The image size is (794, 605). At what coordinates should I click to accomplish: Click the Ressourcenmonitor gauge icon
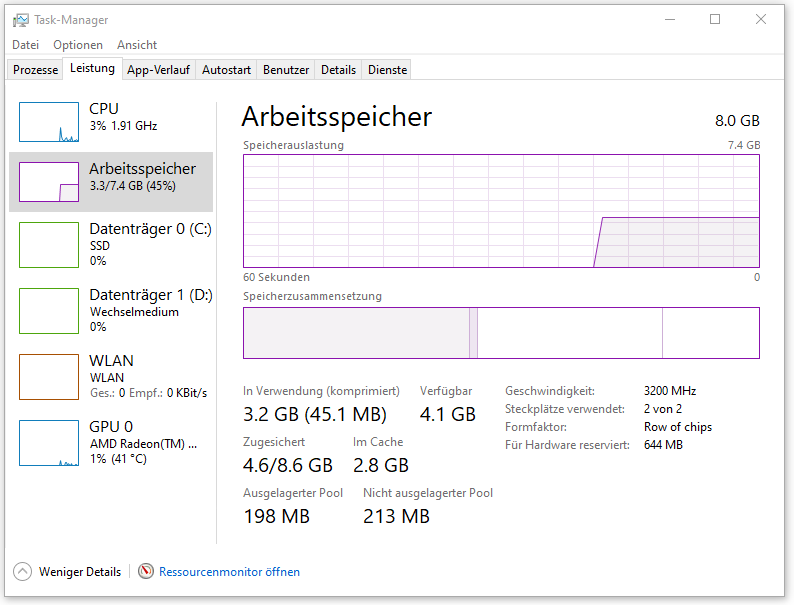pyautogui.click(x=146, y=572)
